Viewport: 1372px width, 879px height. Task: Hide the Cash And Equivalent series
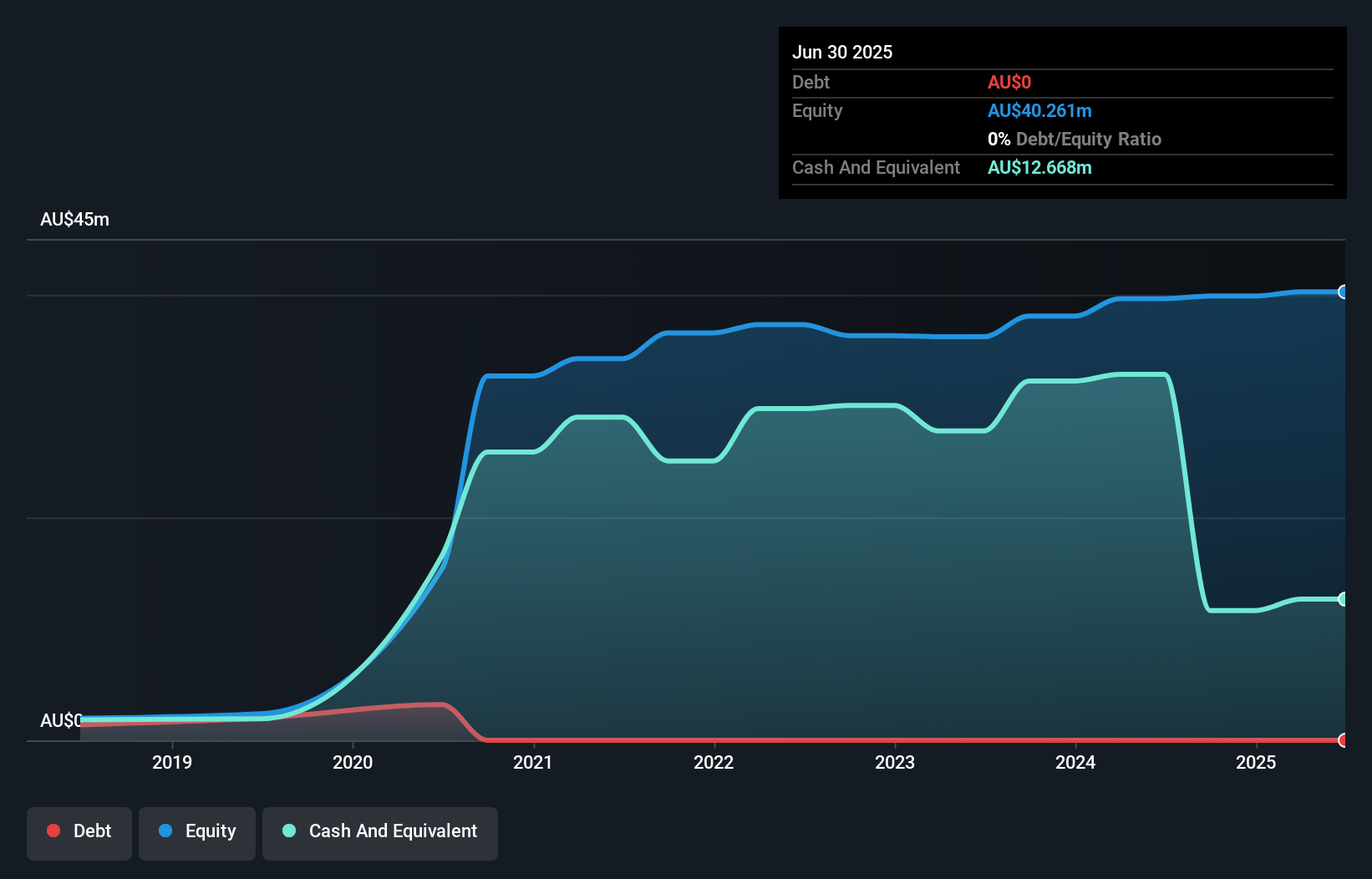pos(380,832)
